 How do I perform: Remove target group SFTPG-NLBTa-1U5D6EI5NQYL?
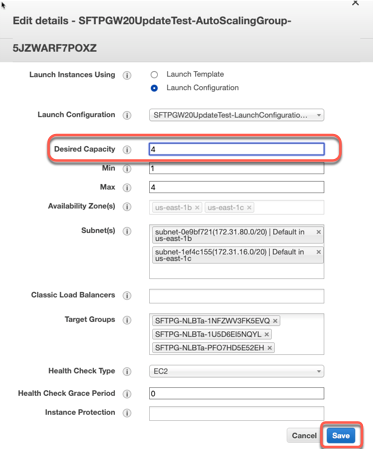(x=267, y=334)
